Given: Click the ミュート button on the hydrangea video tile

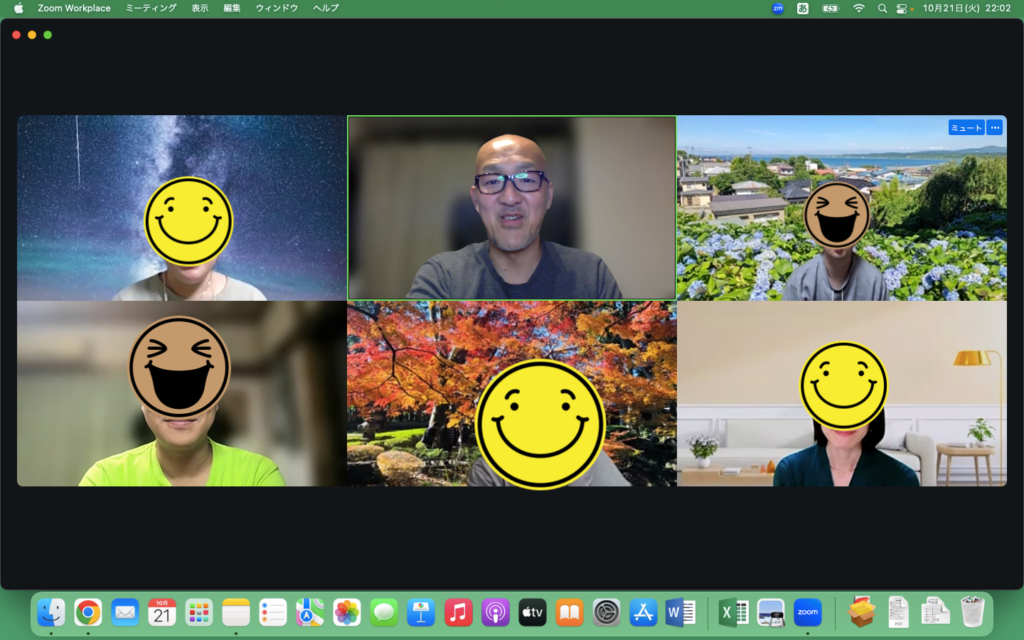Looking at the screenshot, I should (966, 128).
